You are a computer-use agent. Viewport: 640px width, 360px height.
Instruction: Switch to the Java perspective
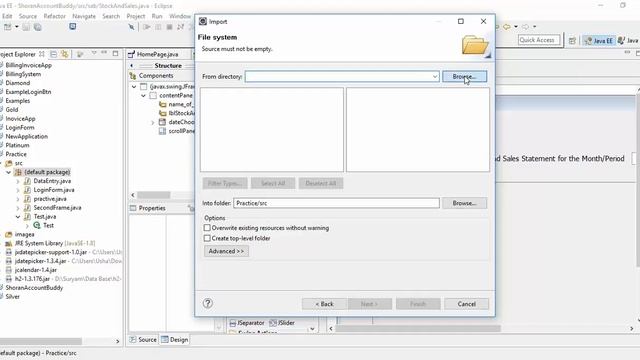[628, 40]
